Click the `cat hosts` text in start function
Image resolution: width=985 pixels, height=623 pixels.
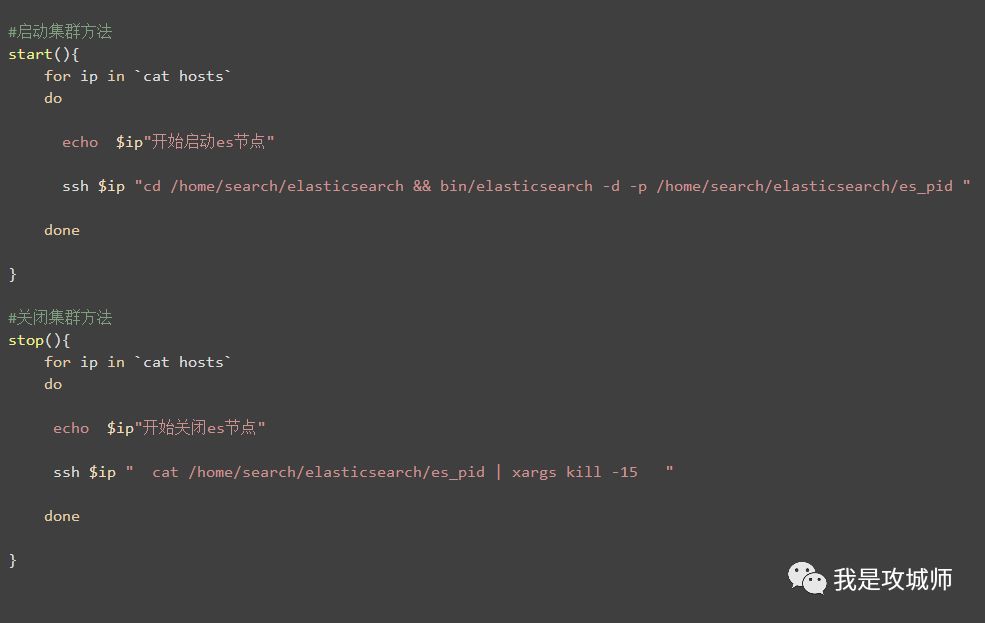click(x=183, y=76)
